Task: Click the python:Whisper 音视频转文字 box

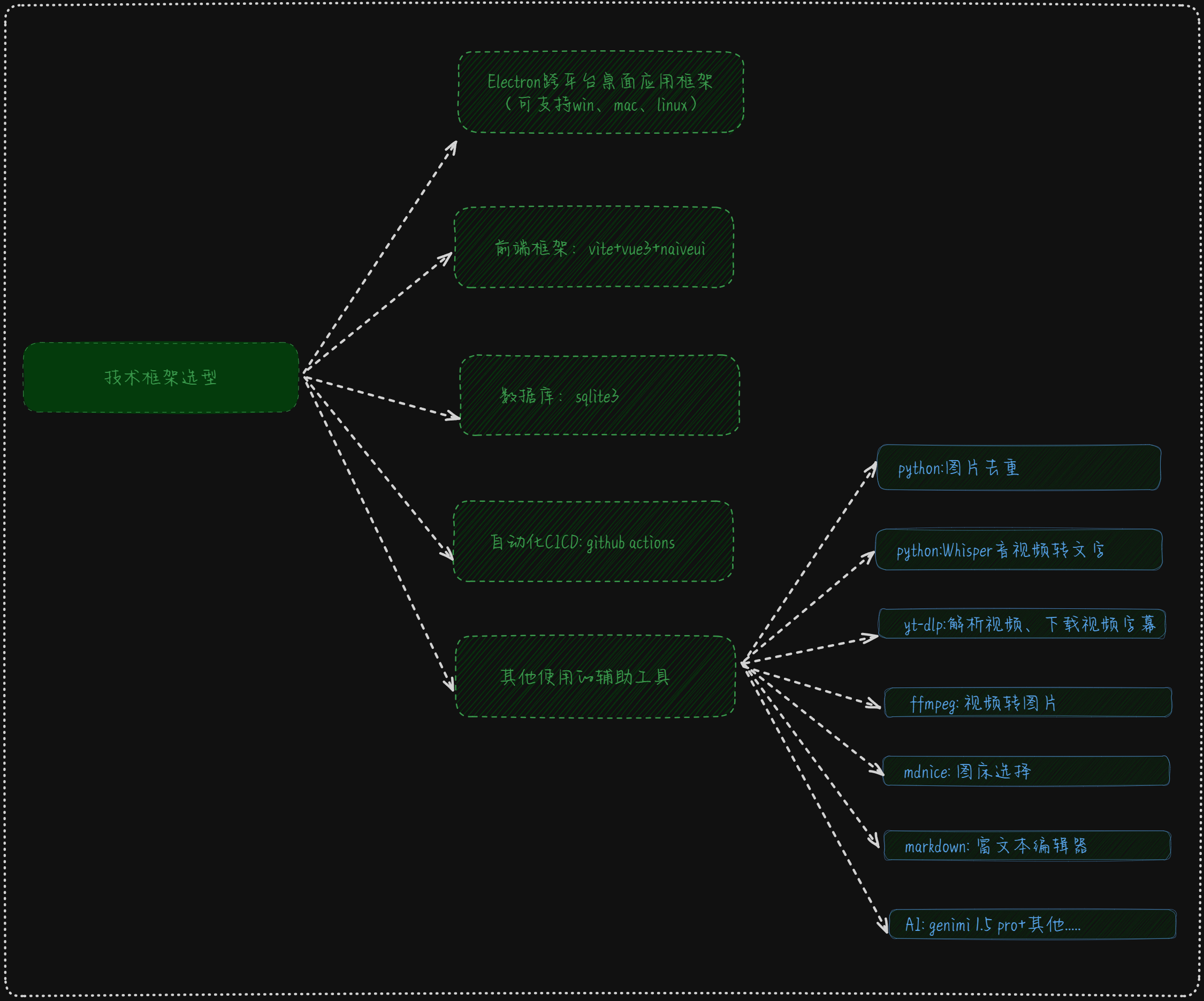Action: (1019, 550)
